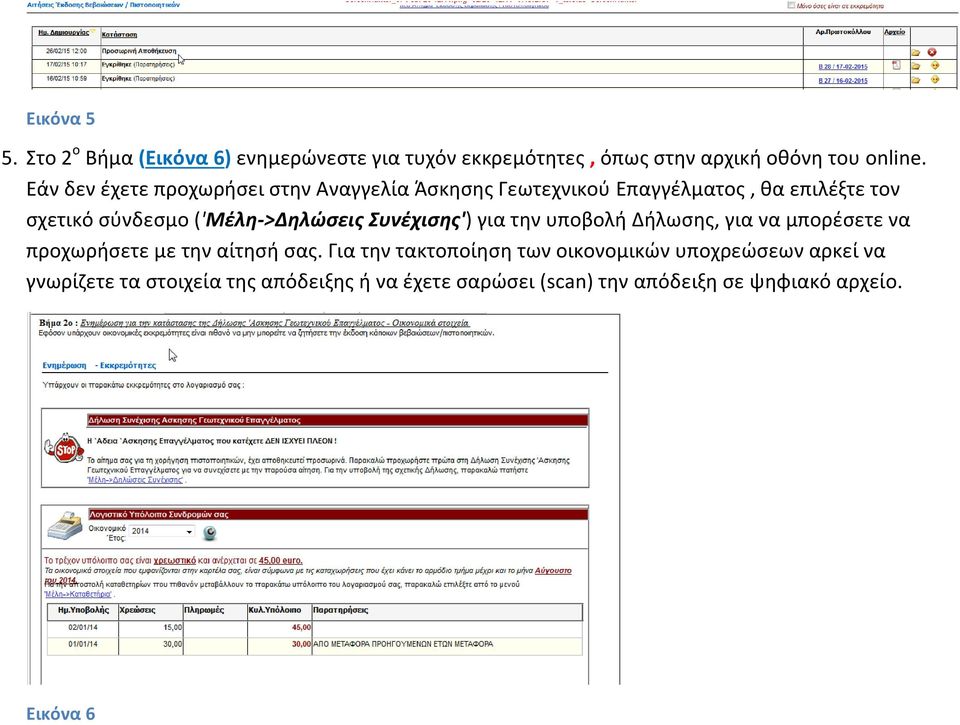Viewport: 960px width, 725px height.
Task: Click refresh icon beside the year selector
Action: click(209, 533)
